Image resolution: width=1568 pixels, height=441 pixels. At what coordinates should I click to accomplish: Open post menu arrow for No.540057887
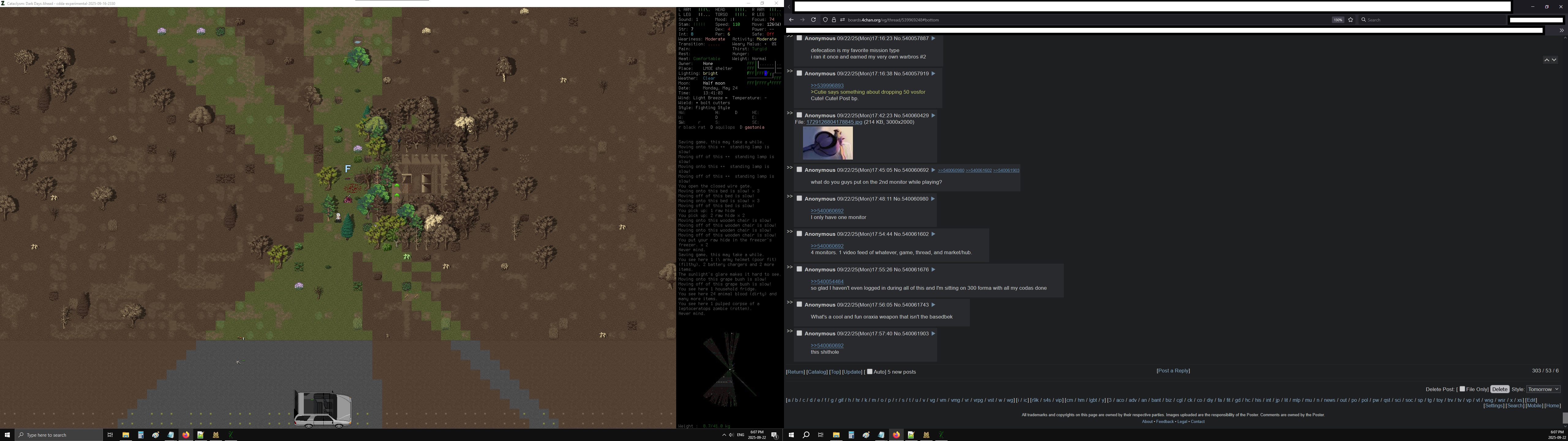pyautogui.click(x=933, y=38)
